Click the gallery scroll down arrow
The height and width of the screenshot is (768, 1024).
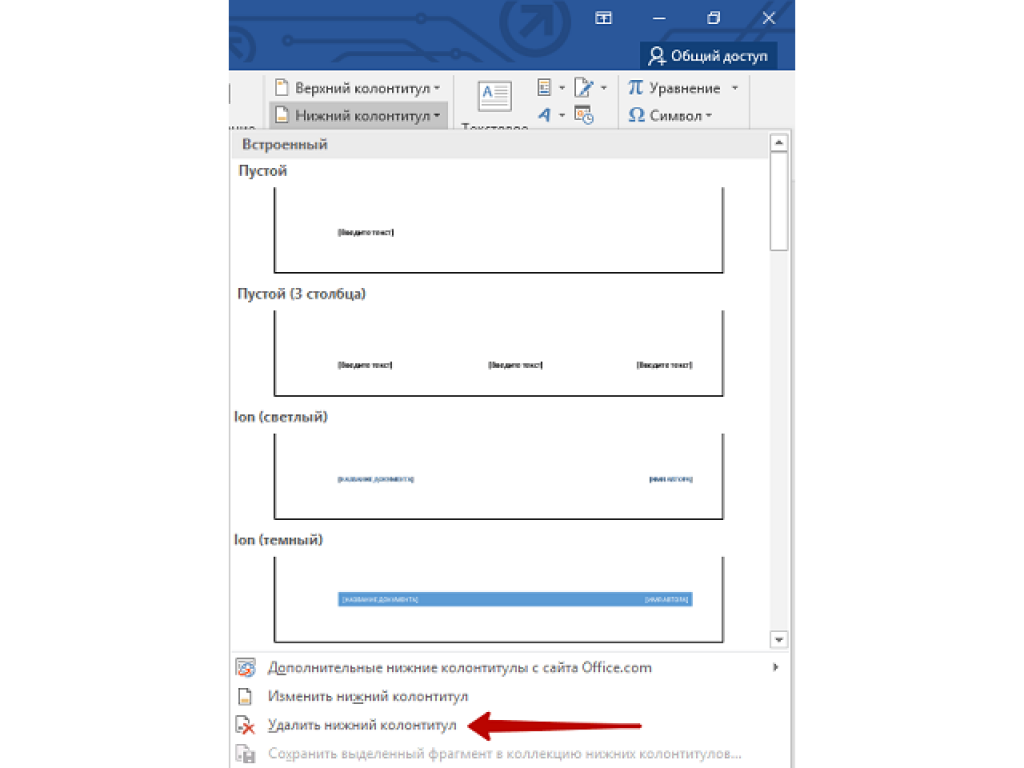coord(778,639)
